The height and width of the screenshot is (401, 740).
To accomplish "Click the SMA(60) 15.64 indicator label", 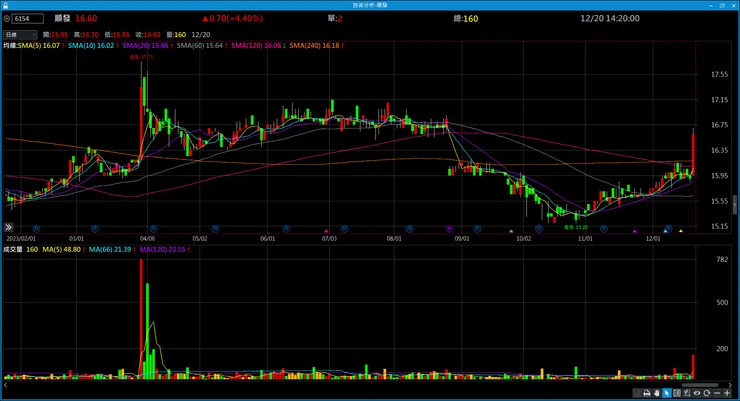I will 200,46.
